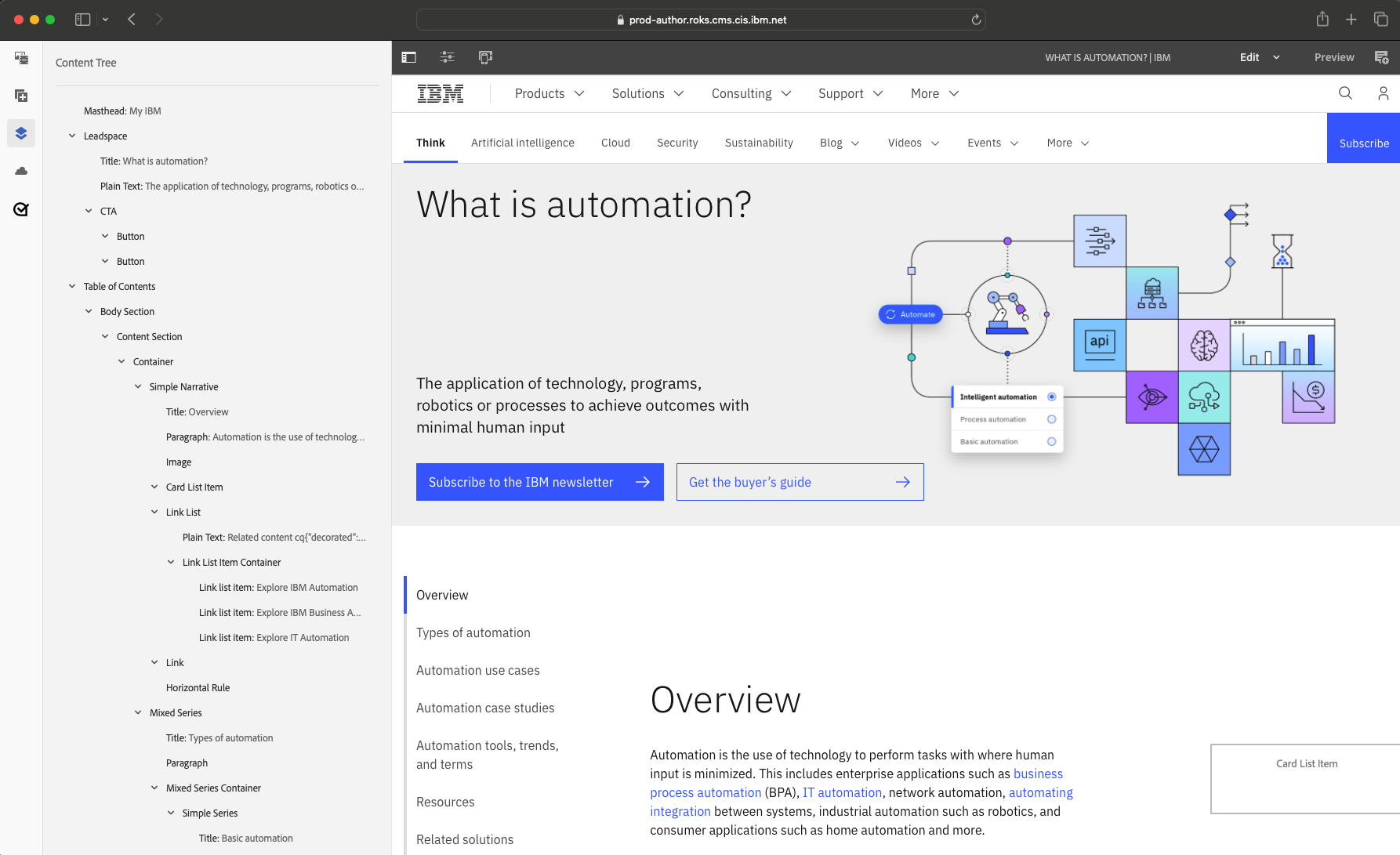This screenshot has height=855, width=1400.
Task: Open the search magnifier icon
Action: [x=1345, y=93]
